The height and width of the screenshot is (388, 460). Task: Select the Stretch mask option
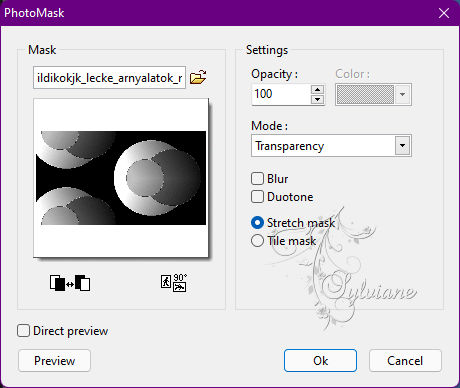257,223
